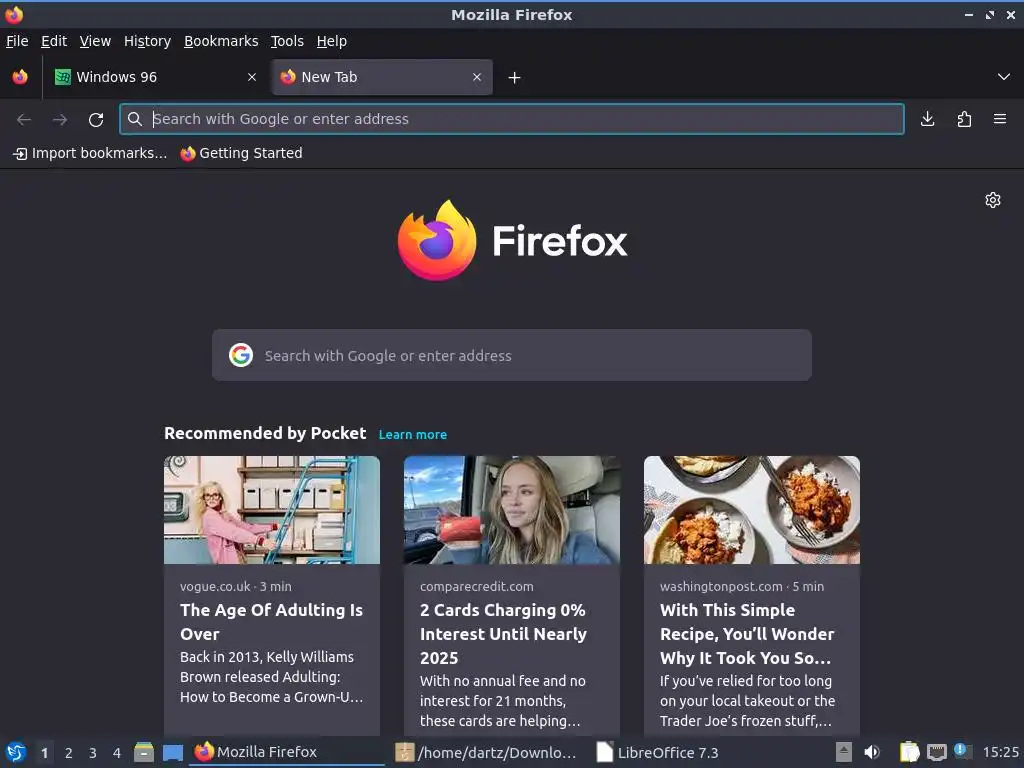Expand the list all tabs chevron
The image size is (1024, 768).
pyautogui.click(x=1004, y=77)
